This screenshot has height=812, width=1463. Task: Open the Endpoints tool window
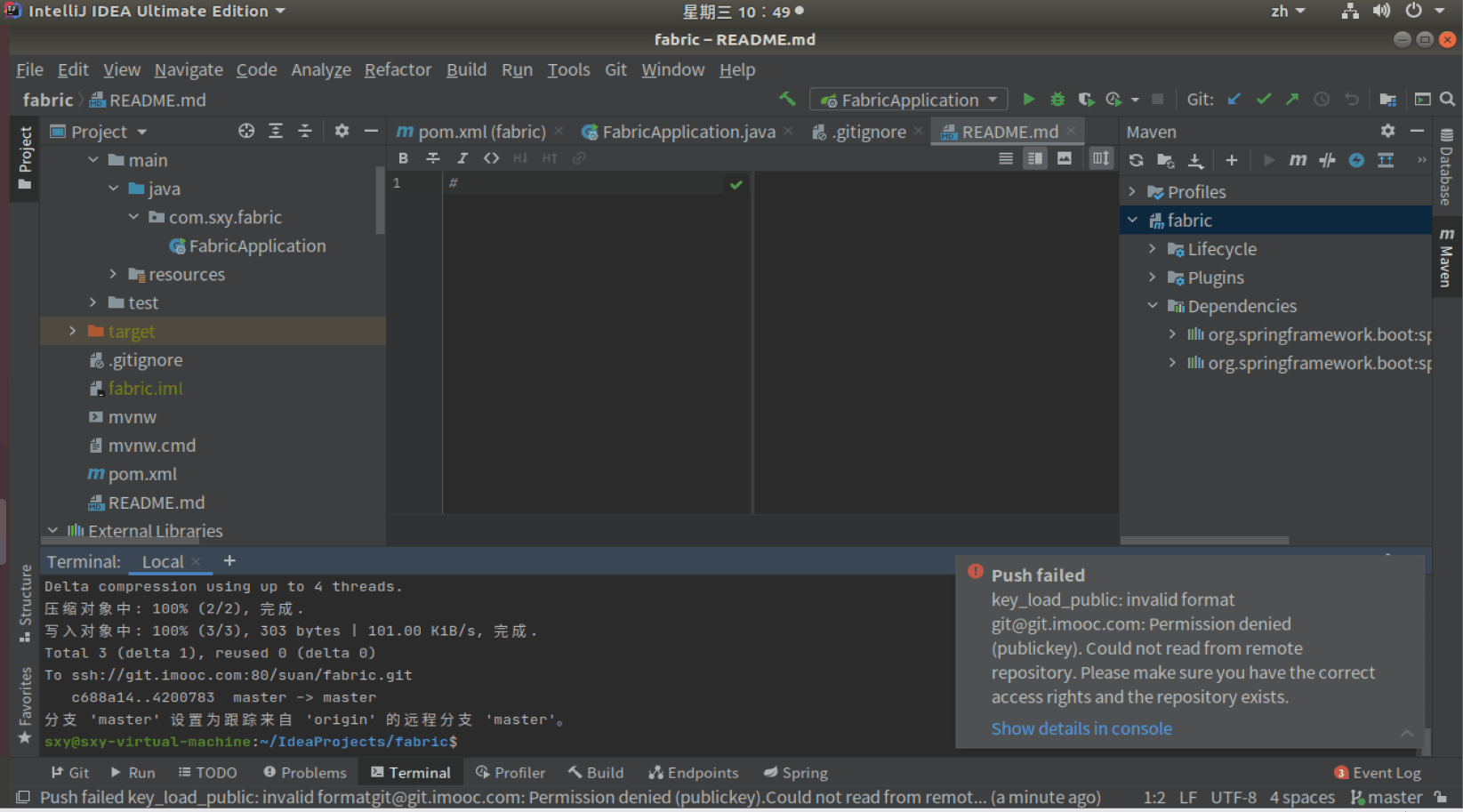click(694, 773)
